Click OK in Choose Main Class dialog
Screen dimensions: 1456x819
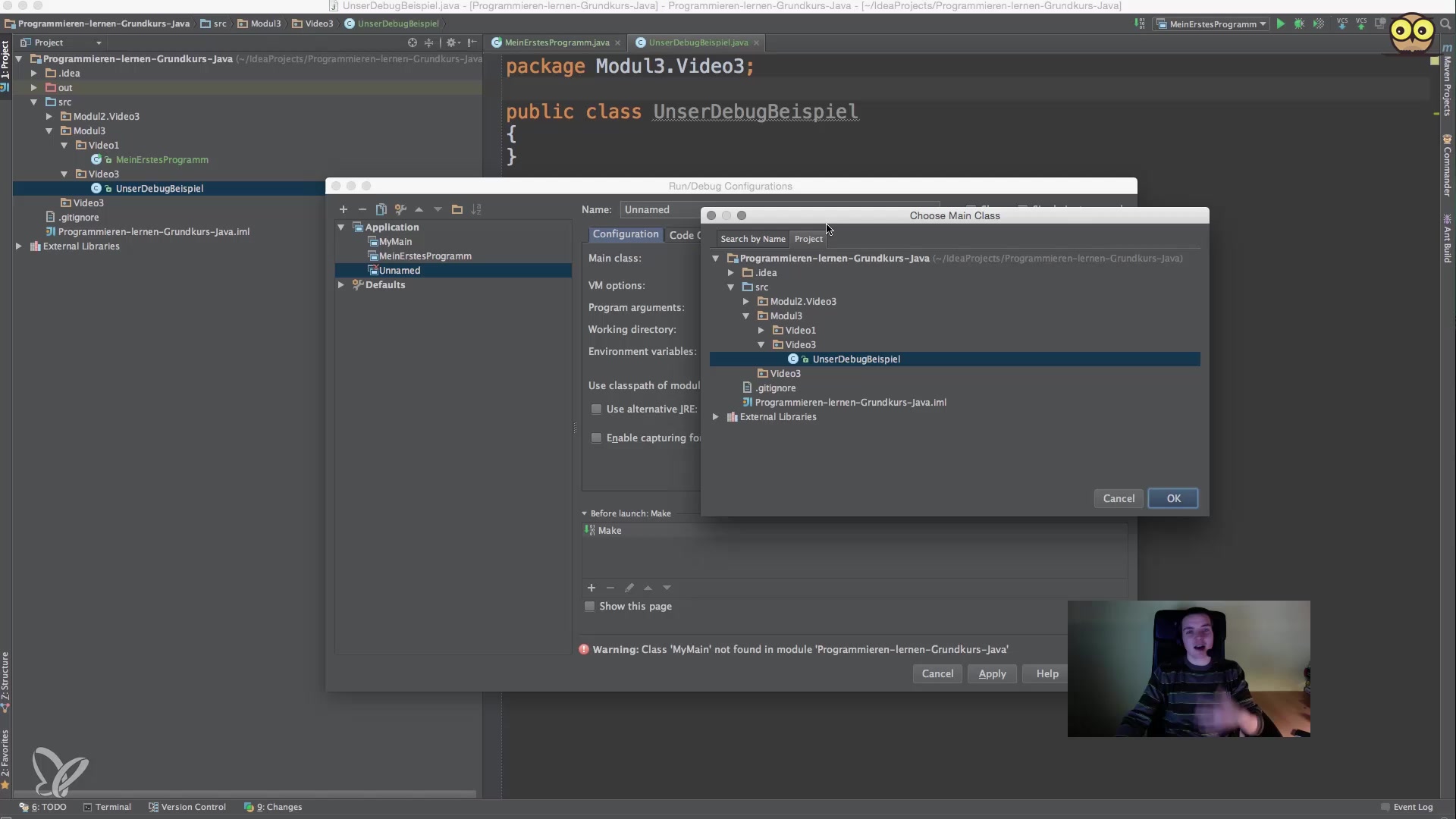pos(1172,499)
